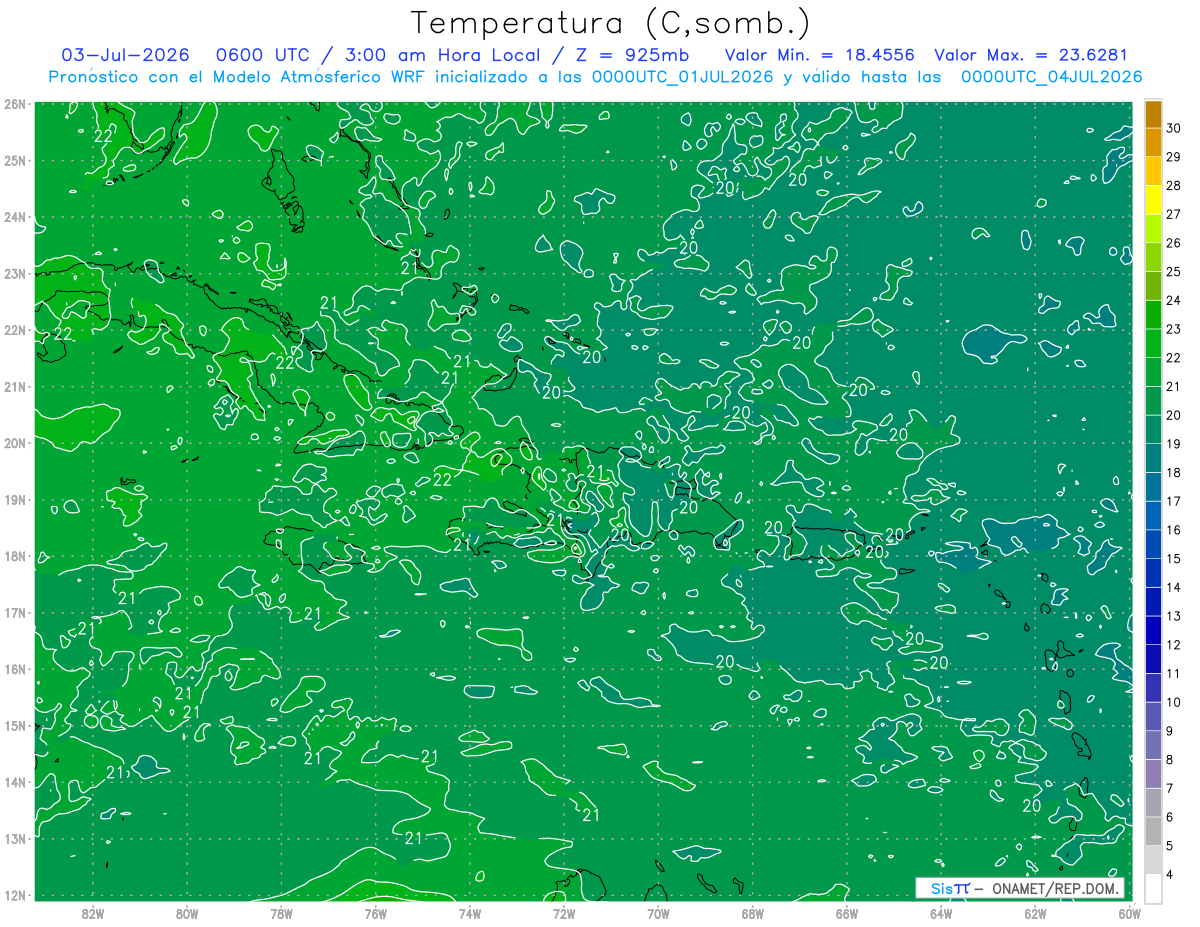
Task: Click the latitude axis label "21N"
Action: tap(15, 386)
